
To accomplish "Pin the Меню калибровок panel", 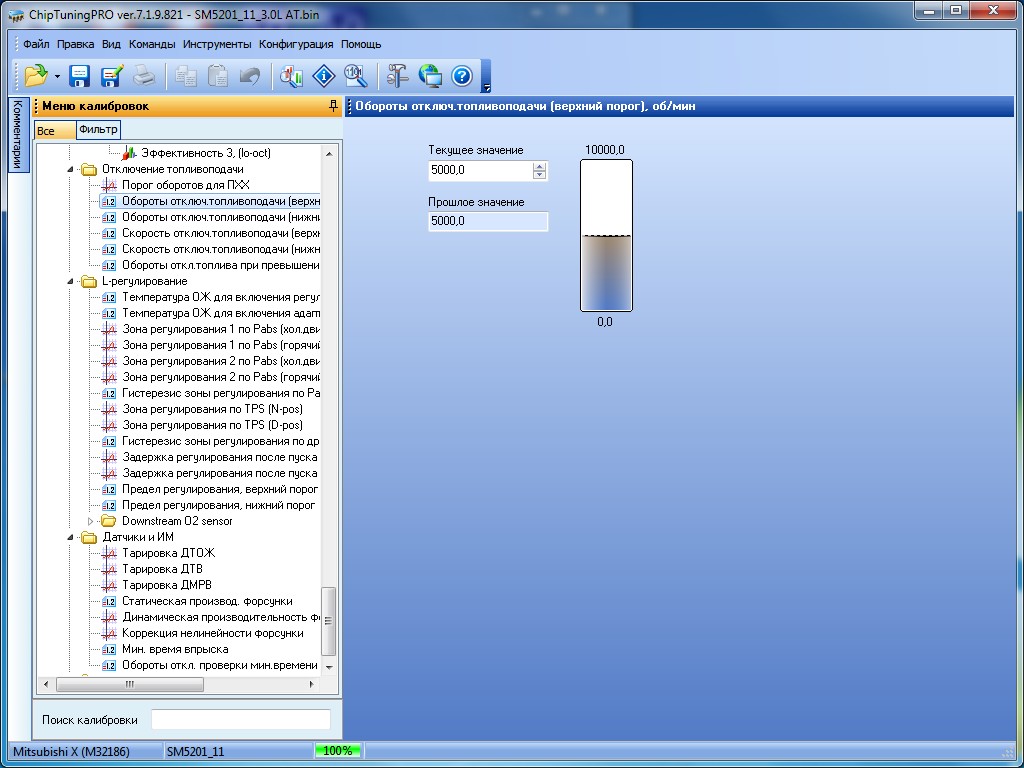I will [x=333, y=106].
